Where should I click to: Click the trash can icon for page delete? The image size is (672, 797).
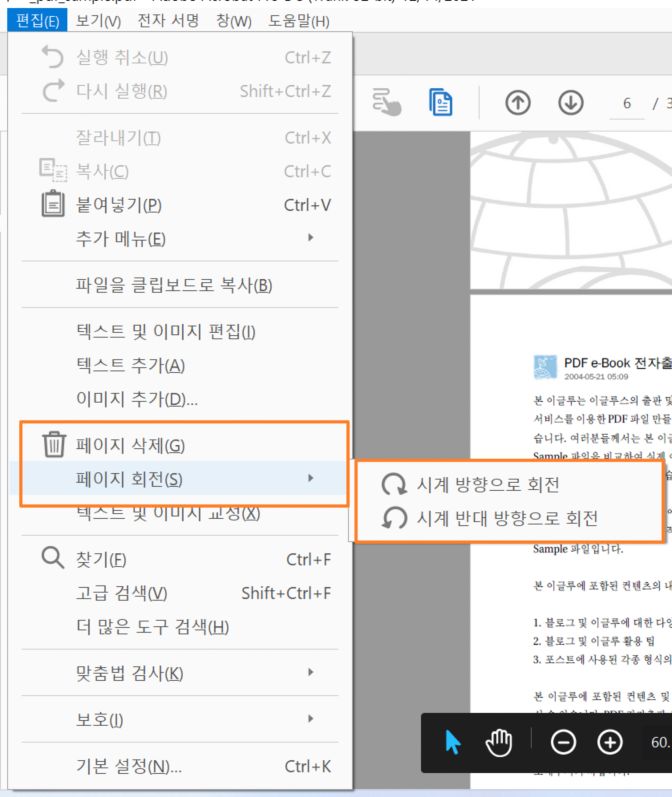click(x=54, y=444)
